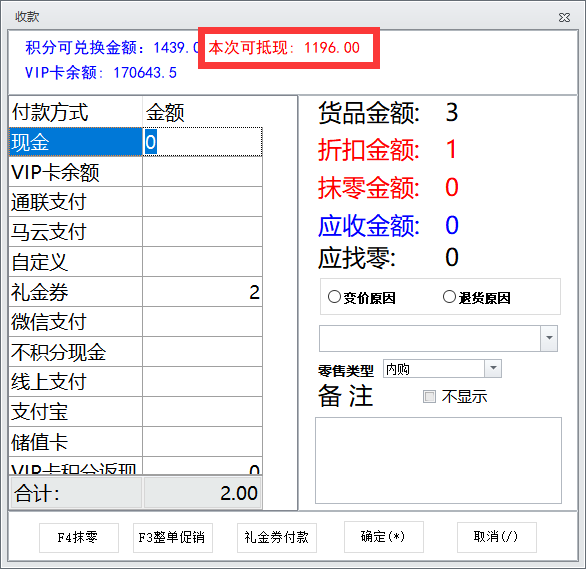The width and height of the screenshot is (586, 569).
Task: Click the 礼金券付款 button
Action: point(277,538)
